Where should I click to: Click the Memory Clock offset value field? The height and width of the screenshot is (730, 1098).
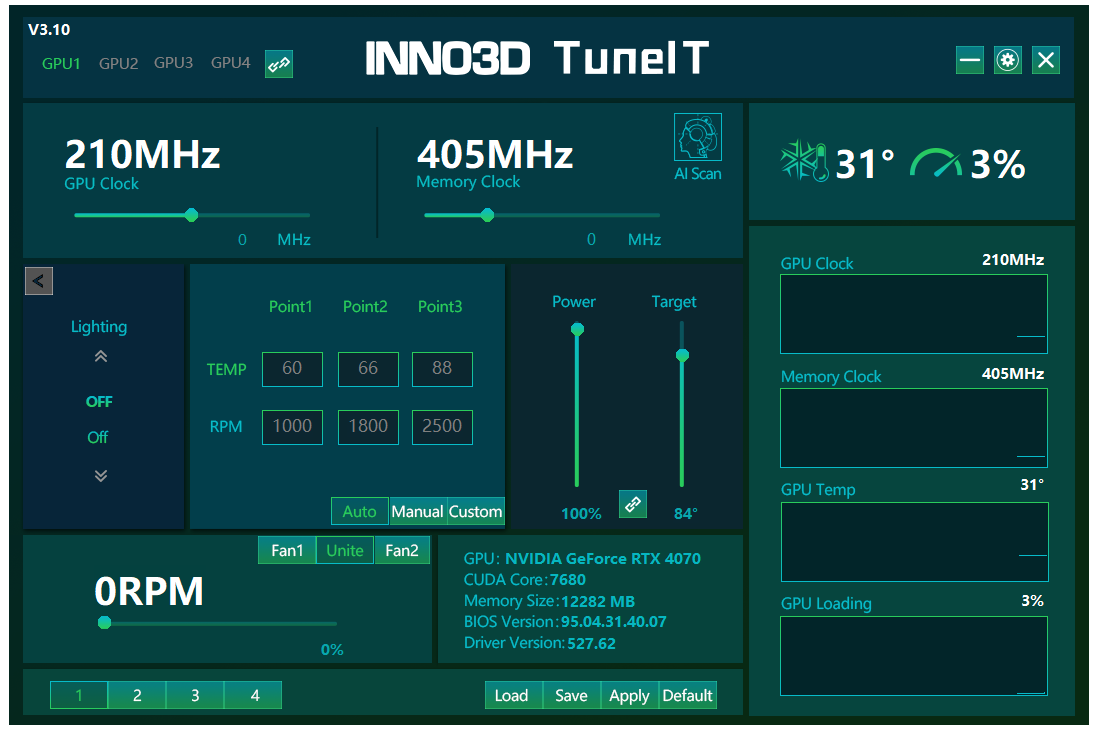click(592, 240)
